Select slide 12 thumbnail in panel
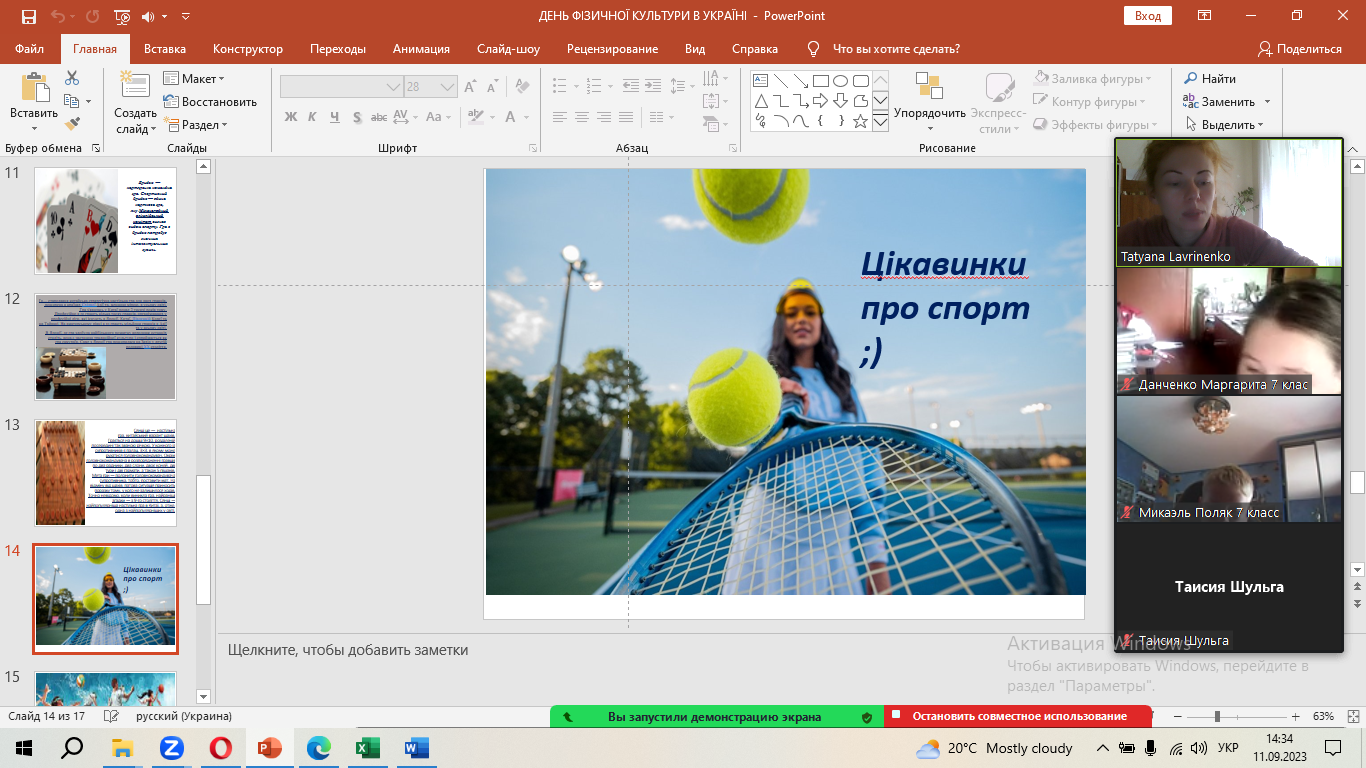 pyautogui.click(x=105, y=346)
